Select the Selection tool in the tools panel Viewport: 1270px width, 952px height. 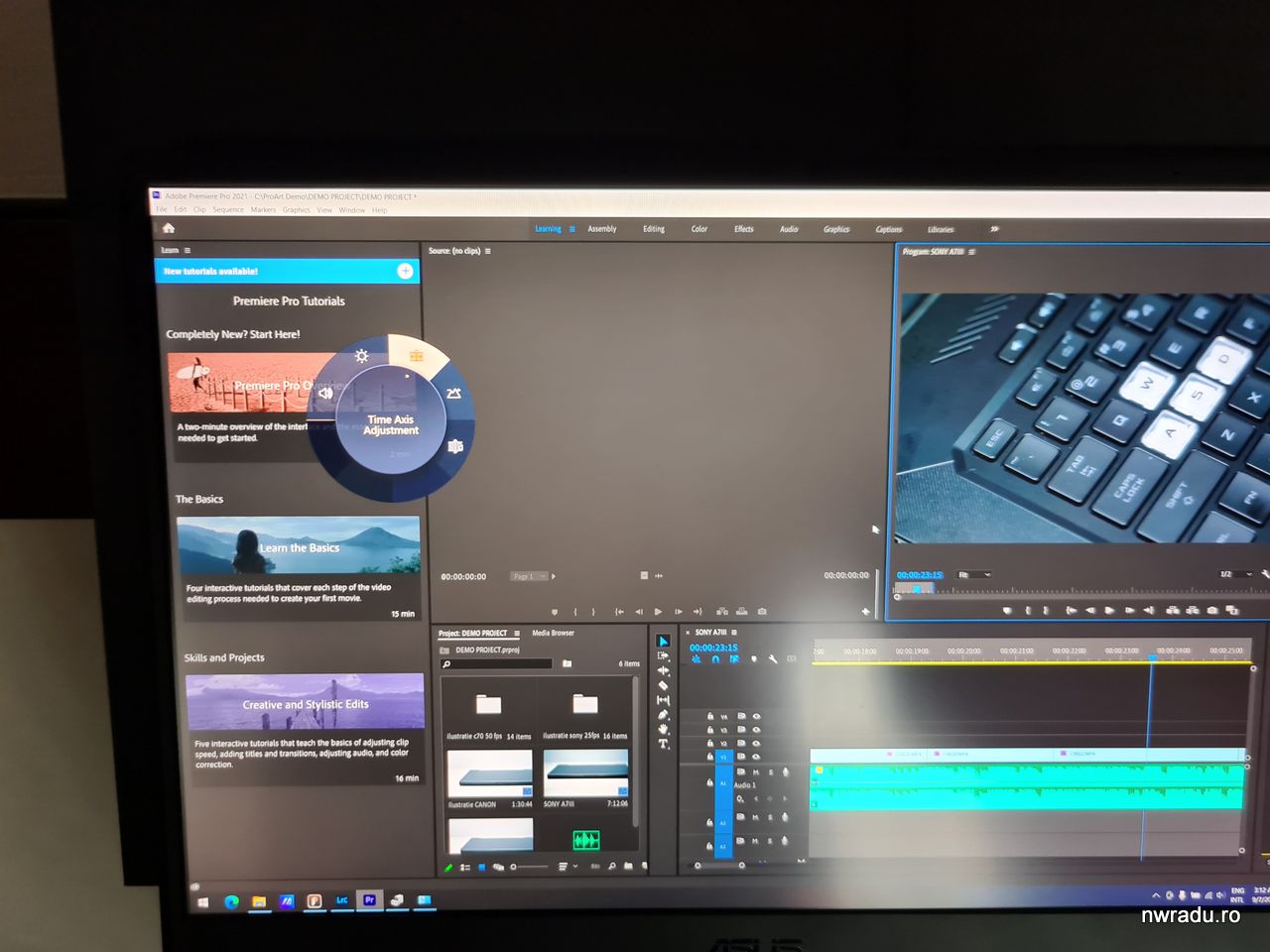point(664,642)
